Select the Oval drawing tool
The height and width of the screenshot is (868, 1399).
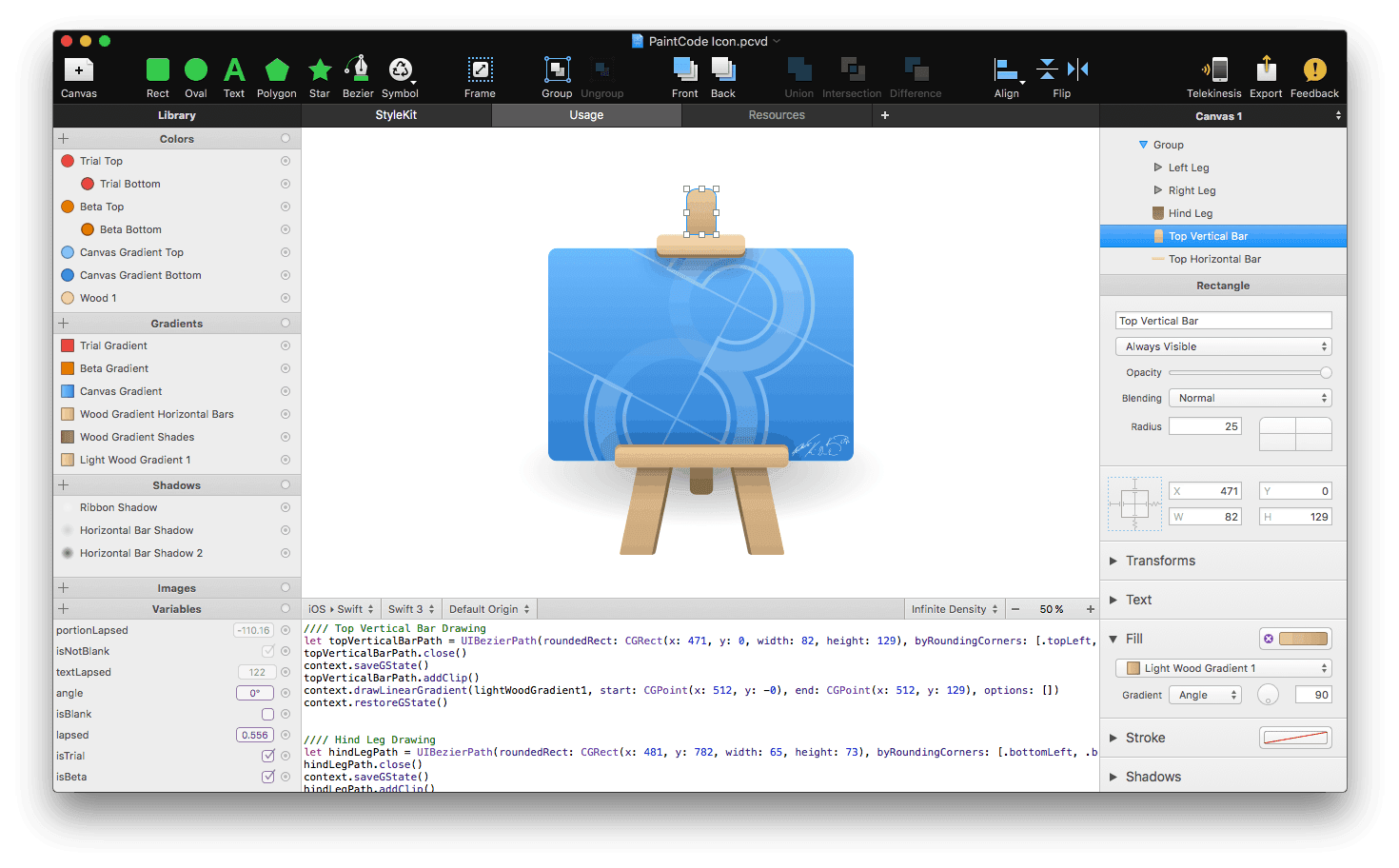tap(196, 71)
